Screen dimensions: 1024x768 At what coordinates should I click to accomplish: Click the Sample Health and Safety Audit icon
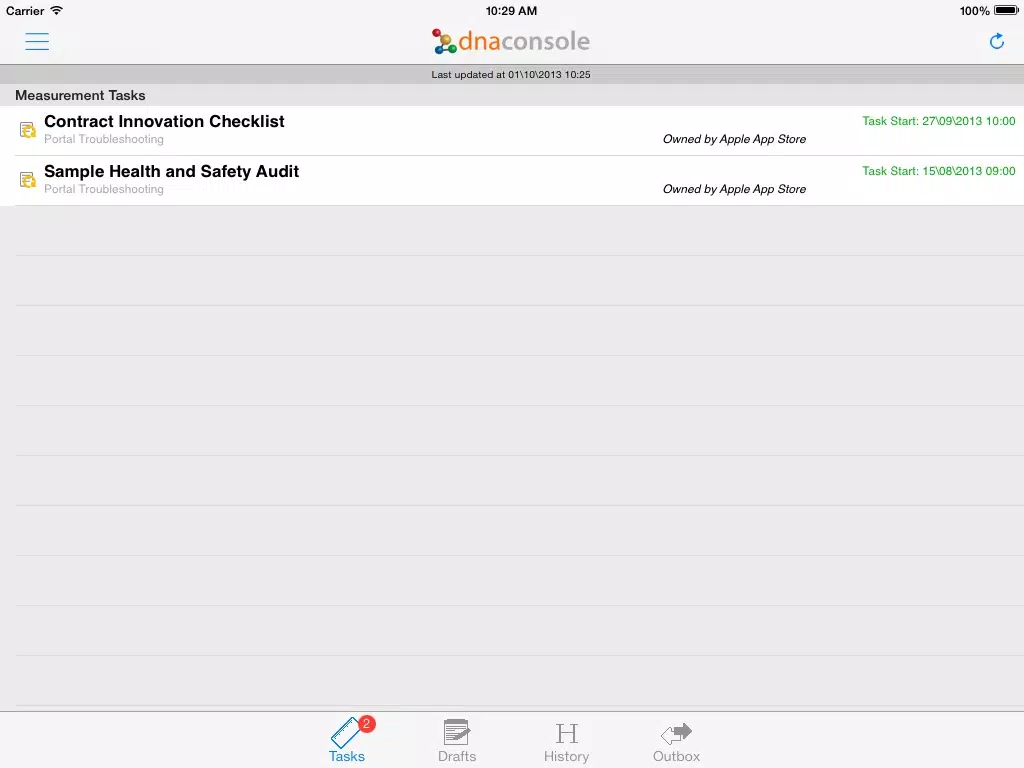click(x=27, y=180)
